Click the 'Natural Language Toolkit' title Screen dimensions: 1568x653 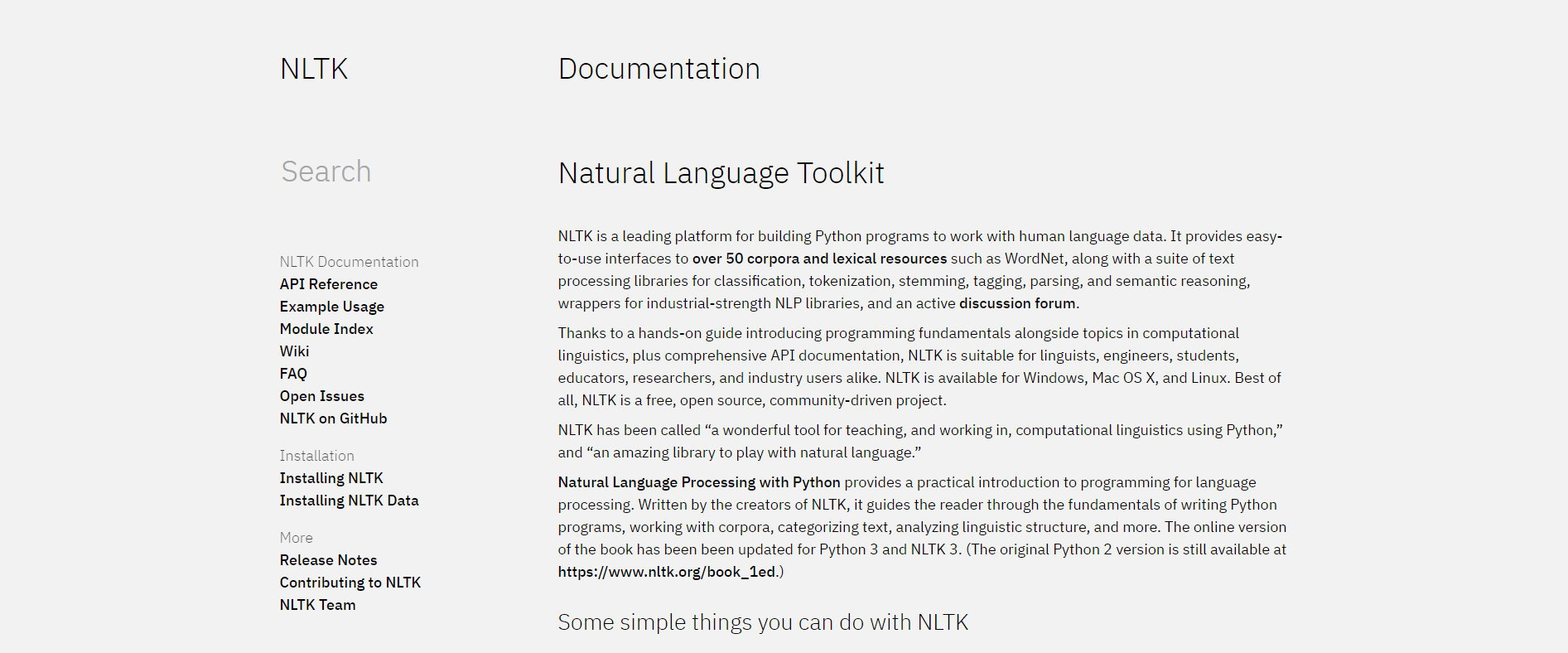(721, 173)
